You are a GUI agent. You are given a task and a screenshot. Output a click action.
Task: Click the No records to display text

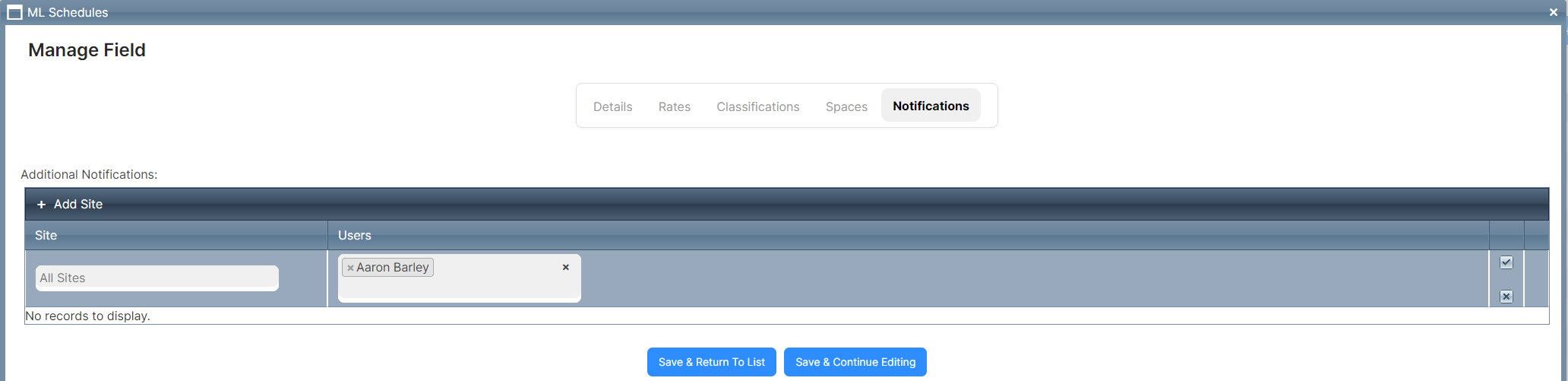pos(88,316)
